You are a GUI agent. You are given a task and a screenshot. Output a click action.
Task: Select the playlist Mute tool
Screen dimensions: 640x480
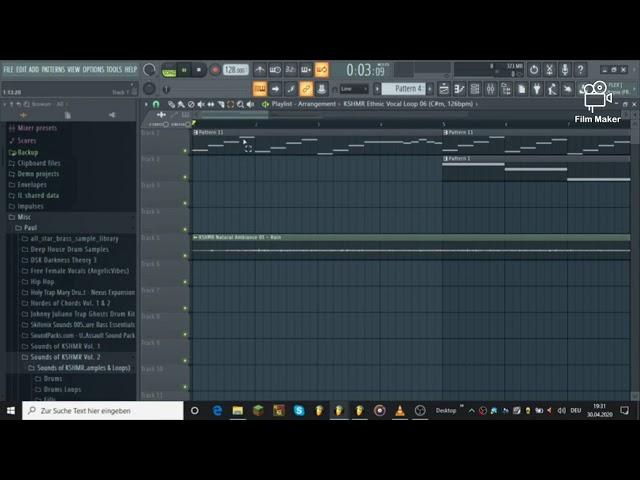[x=201, y=104]
